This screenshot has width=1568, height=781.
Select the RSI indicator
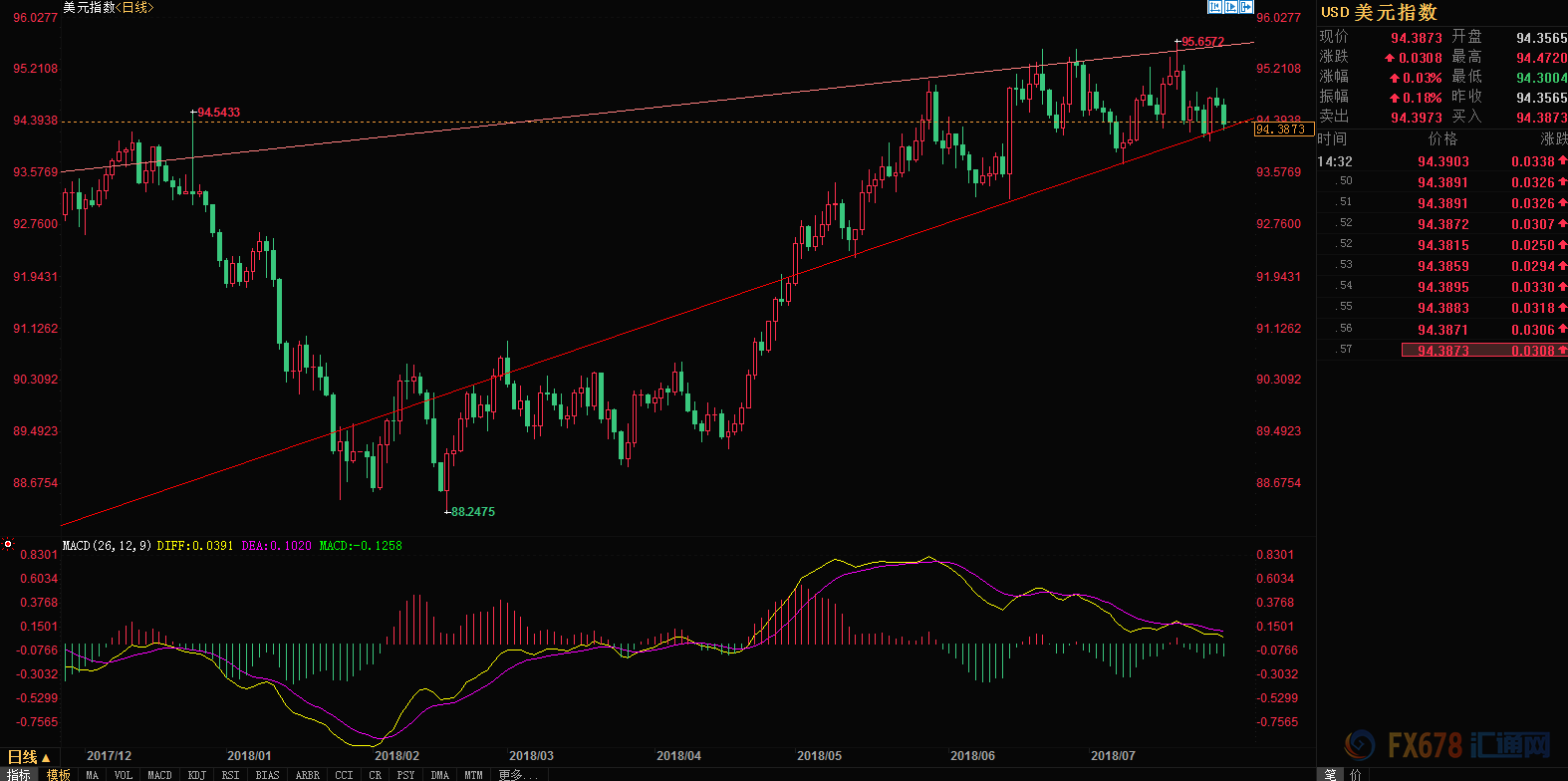point(230,774)
